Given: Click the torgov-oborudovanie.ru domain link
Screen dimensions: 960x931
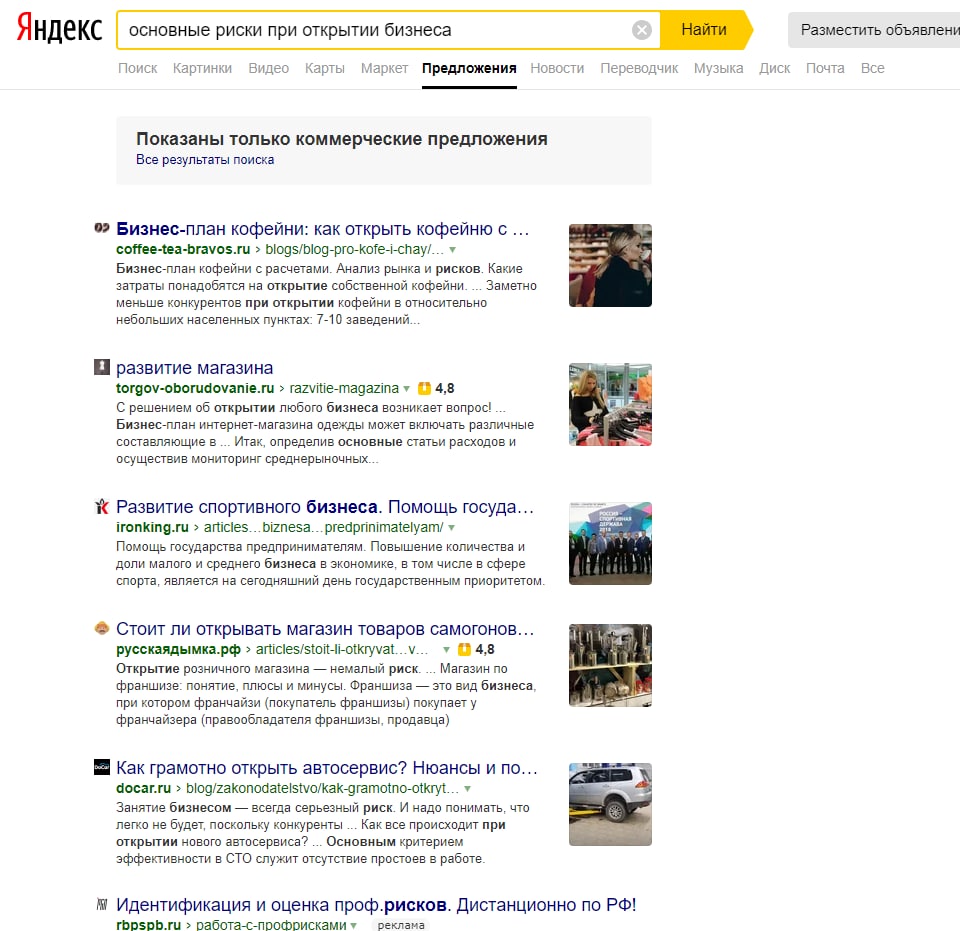Looking at the screenshot, I should click(x=195, y=388).
